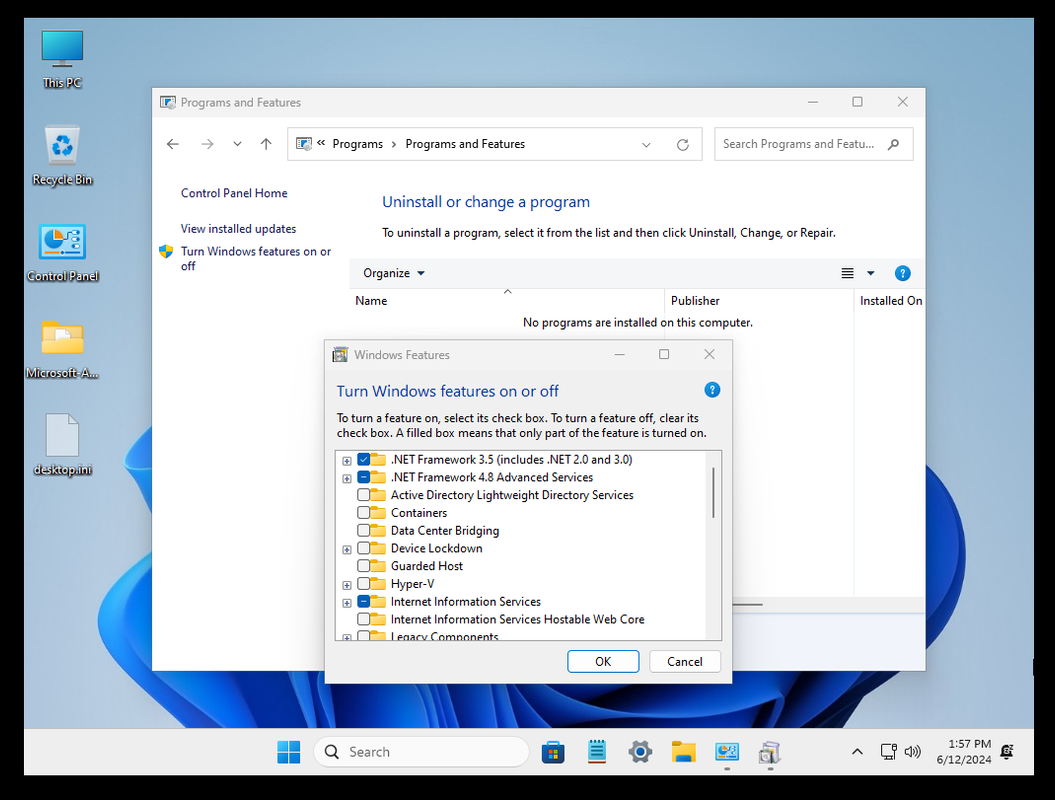Click the search magnifier in Programs and Features
This screenshot has height=800, width=1055.
(x=894, y=144)
